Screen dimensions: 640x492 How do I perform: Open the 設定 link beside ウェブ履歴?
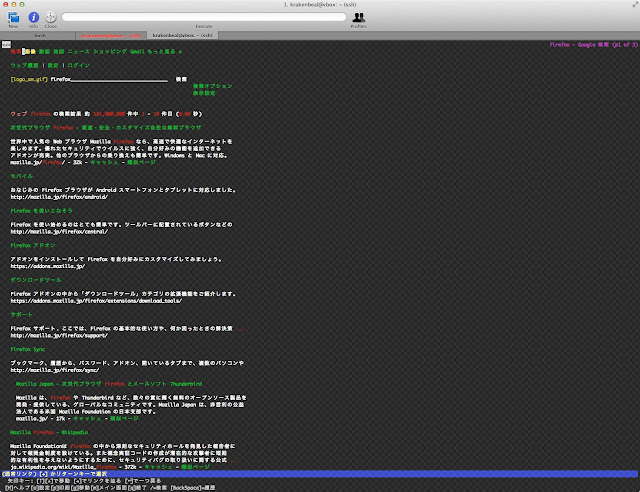(53, 65)
